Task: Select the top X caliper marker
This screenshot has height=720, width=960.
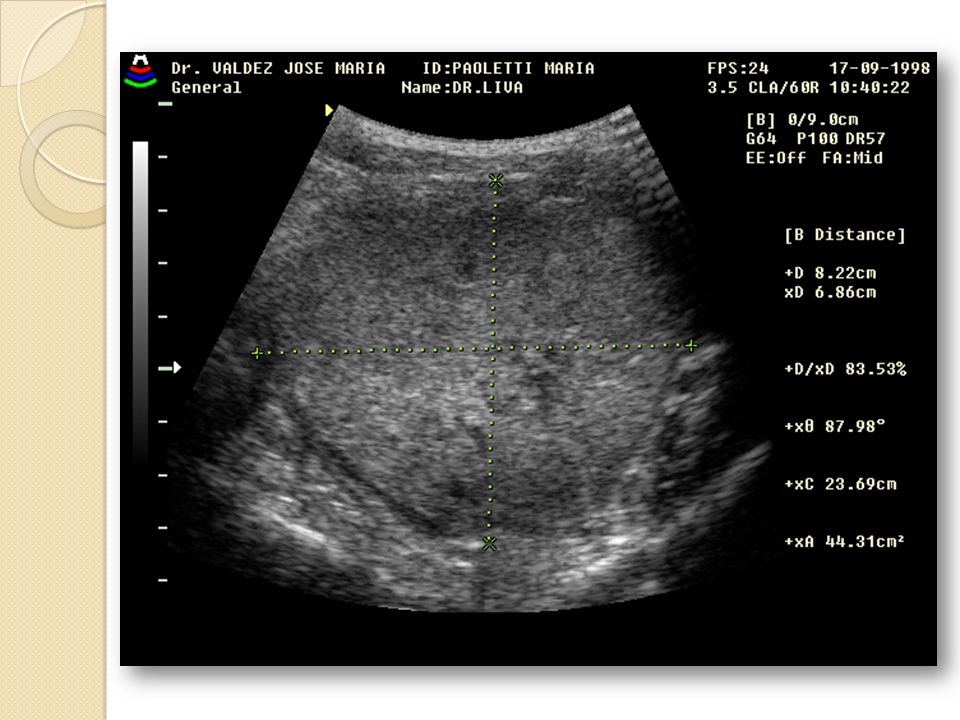Action: click(x=496, y=181)
